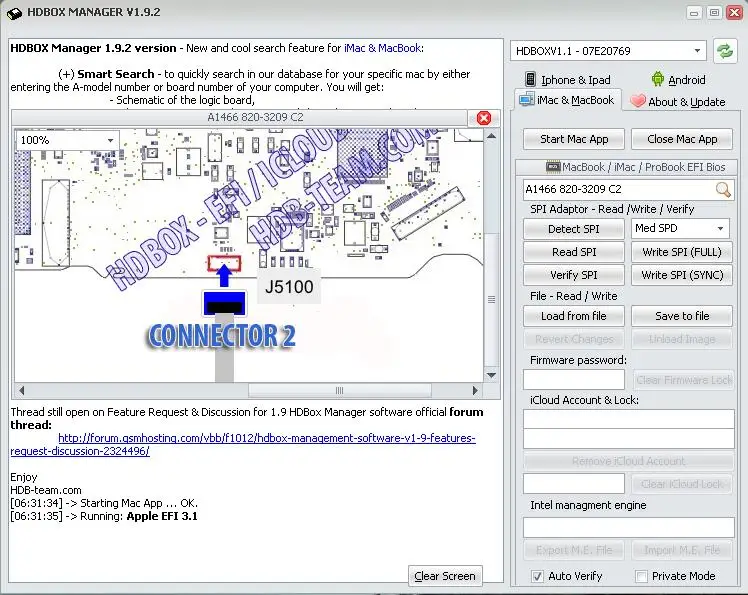The image size is (748, 595).
Task: Click the chip icon beside MacBook / iMac EFI Bios
Action: click(553, 167)
